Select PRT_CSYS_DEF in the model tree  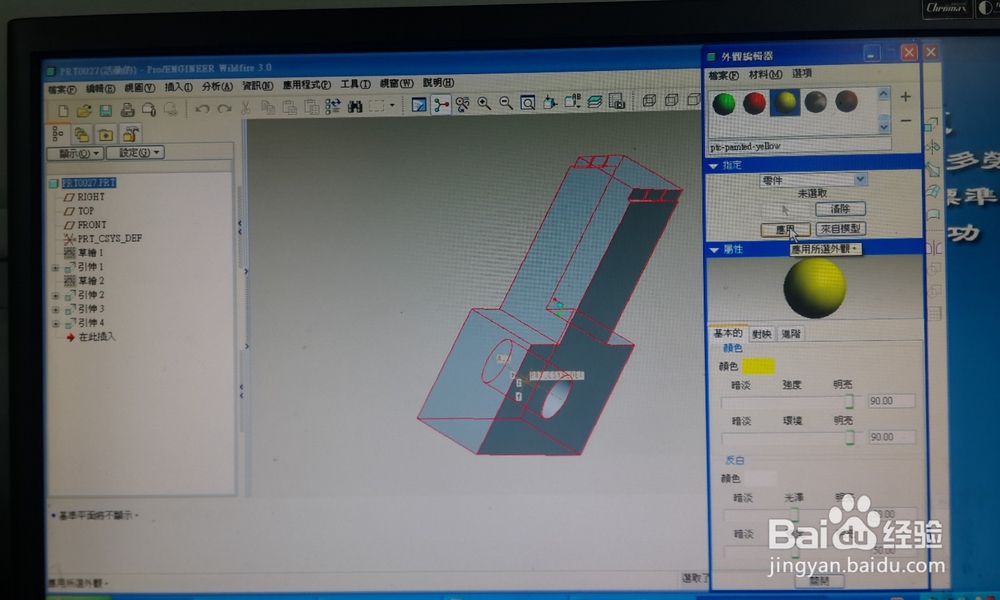[x=103, y=238]
